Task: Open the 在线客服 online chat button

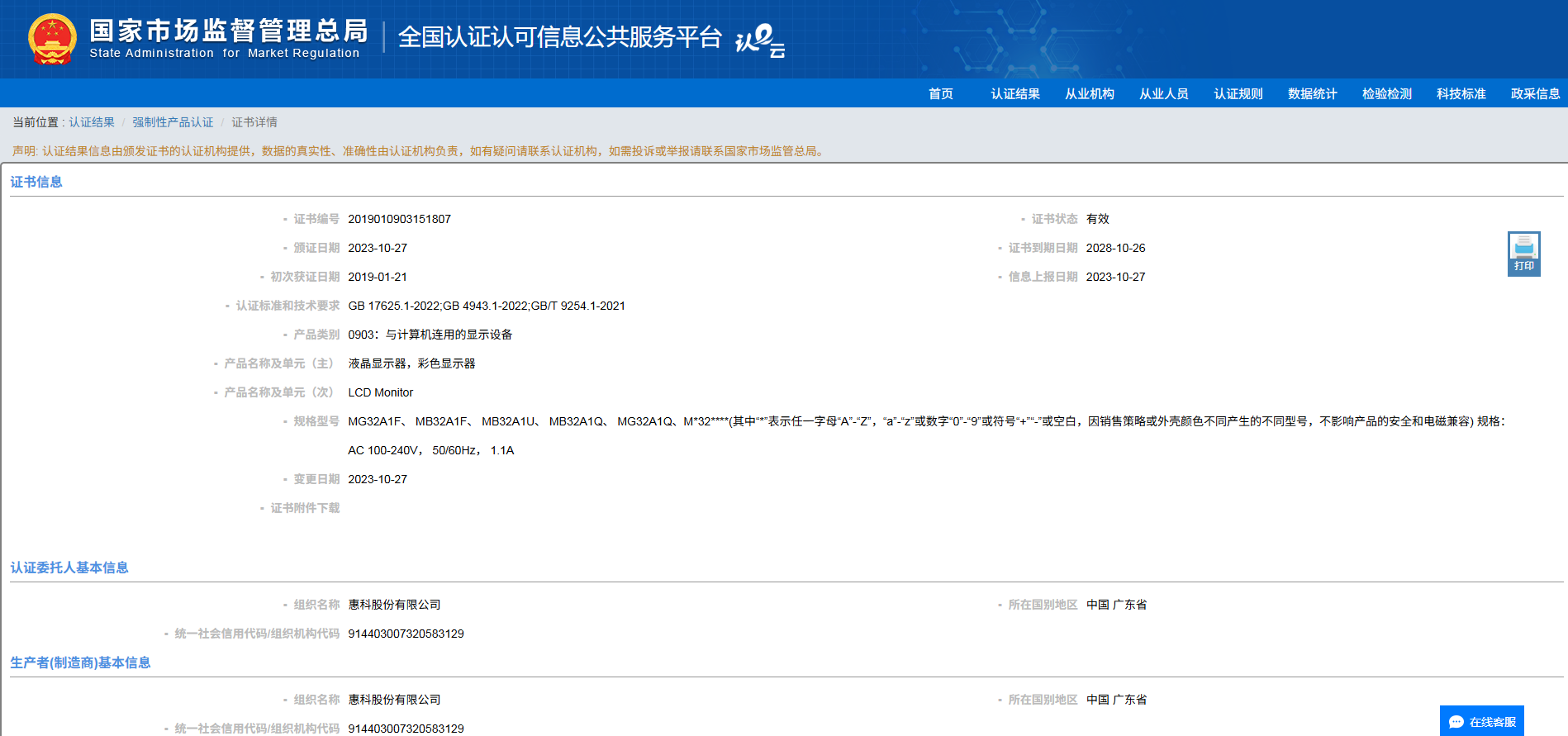Action: point(1481,721)
